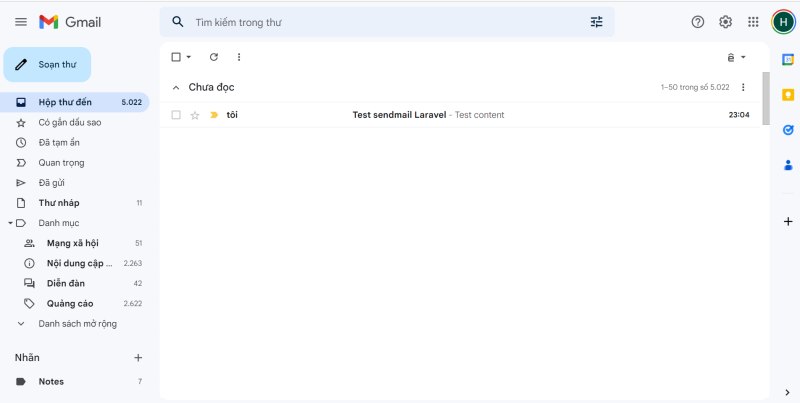Collapse side panel arrow at bottom right
The image size is (800, 403).
click(x=787, y=392)
